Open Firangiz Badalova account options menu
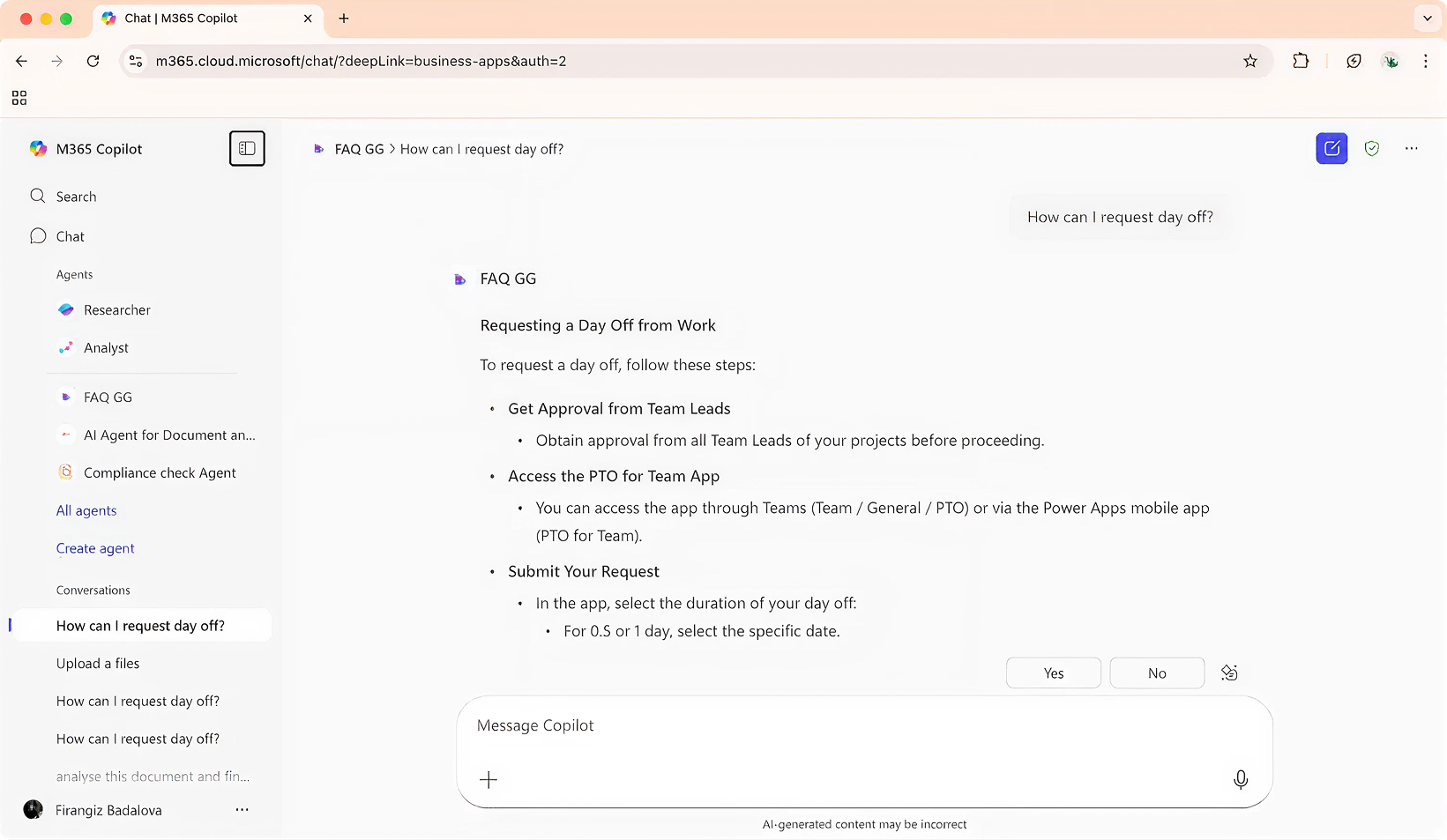This screenshot has width=1447, height=840. tap(242, 810)
